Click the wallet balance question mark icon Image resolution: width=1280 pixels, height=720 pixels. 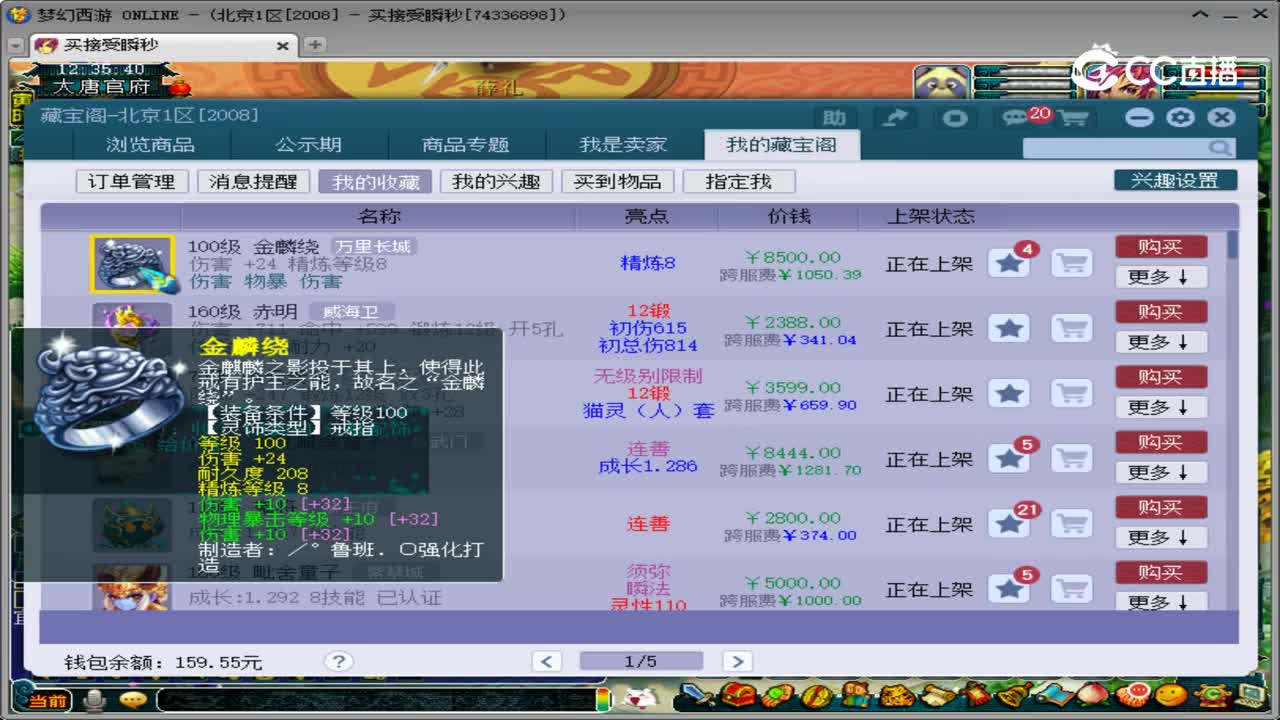point(339,661)
